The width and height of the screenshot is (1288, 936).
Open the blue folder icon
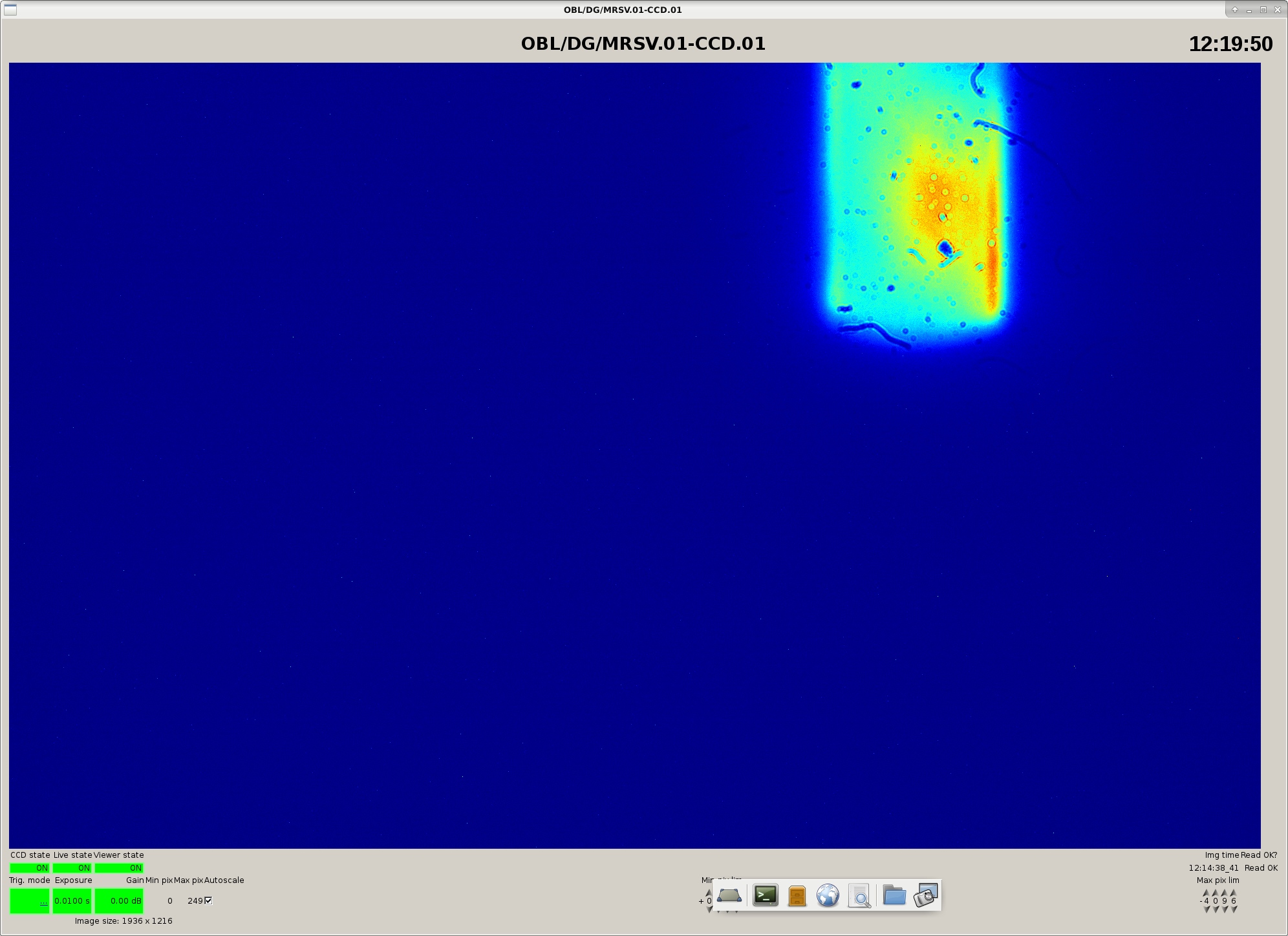point(894,895)
